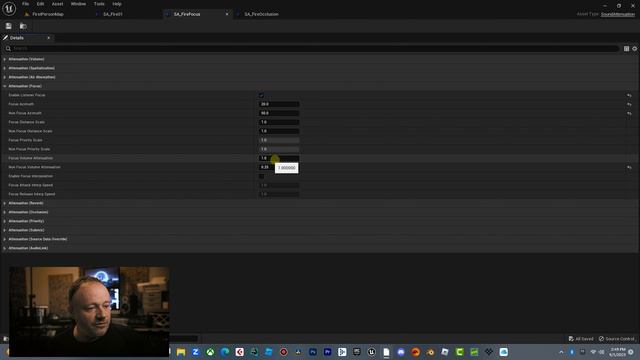
Task: Click the Focus Distance Scale value field
Action: pos(279,122)
